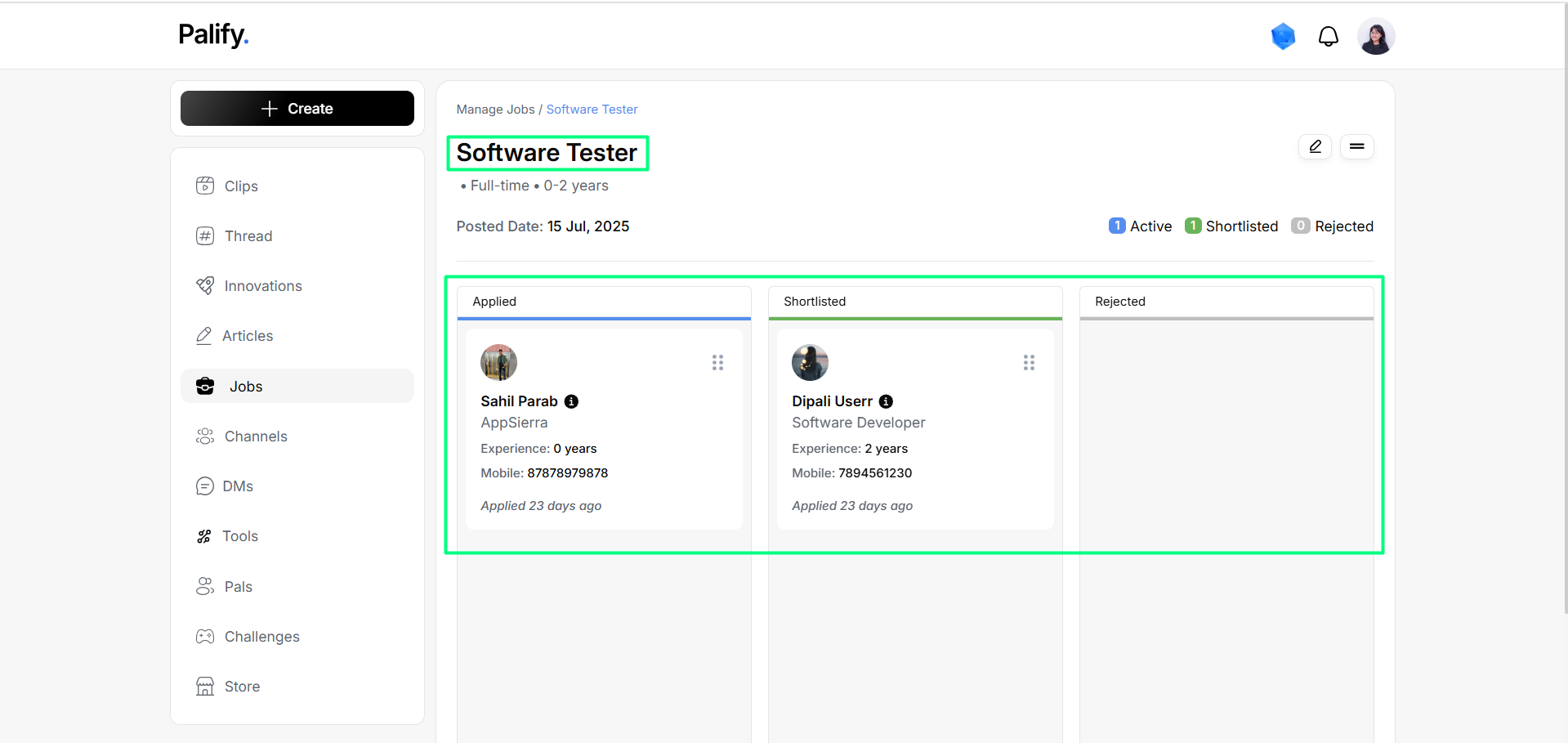This screenshot has width=1568, height=743.
Task: Click the Palify logo
Action: [x=213, y=35]
